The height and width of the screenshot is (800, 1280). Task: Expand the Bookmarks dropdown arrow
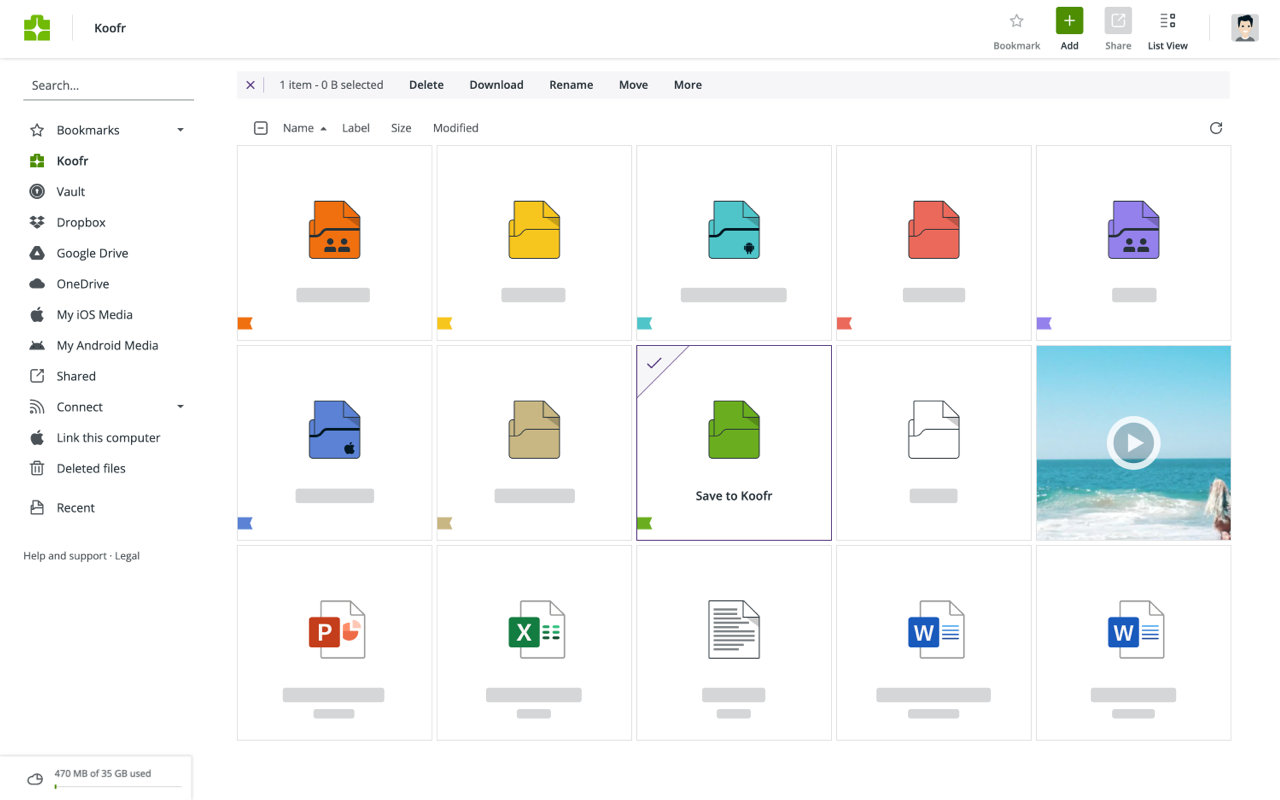180,130
